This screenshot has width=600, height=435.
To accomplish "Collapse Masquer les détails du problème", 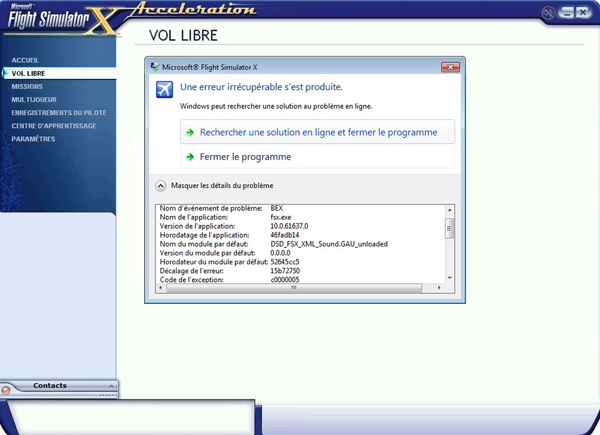I will (214, 186).
